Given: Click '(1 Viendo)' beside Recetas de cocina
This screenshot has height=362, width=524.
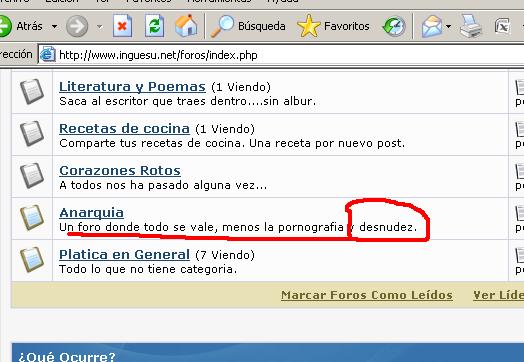Looking at the screenshot, I should (225, 129).
